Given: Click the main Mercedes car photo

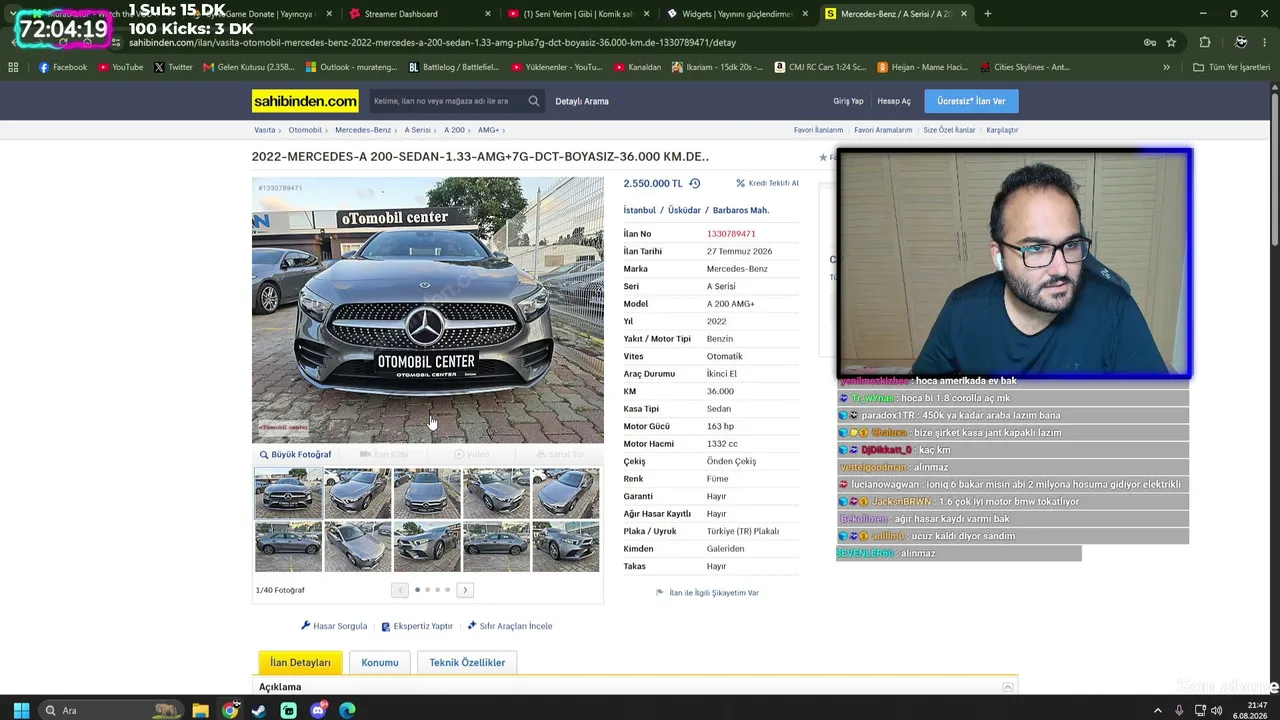Looking at the screenshot, I should click(x=428, y=310).
